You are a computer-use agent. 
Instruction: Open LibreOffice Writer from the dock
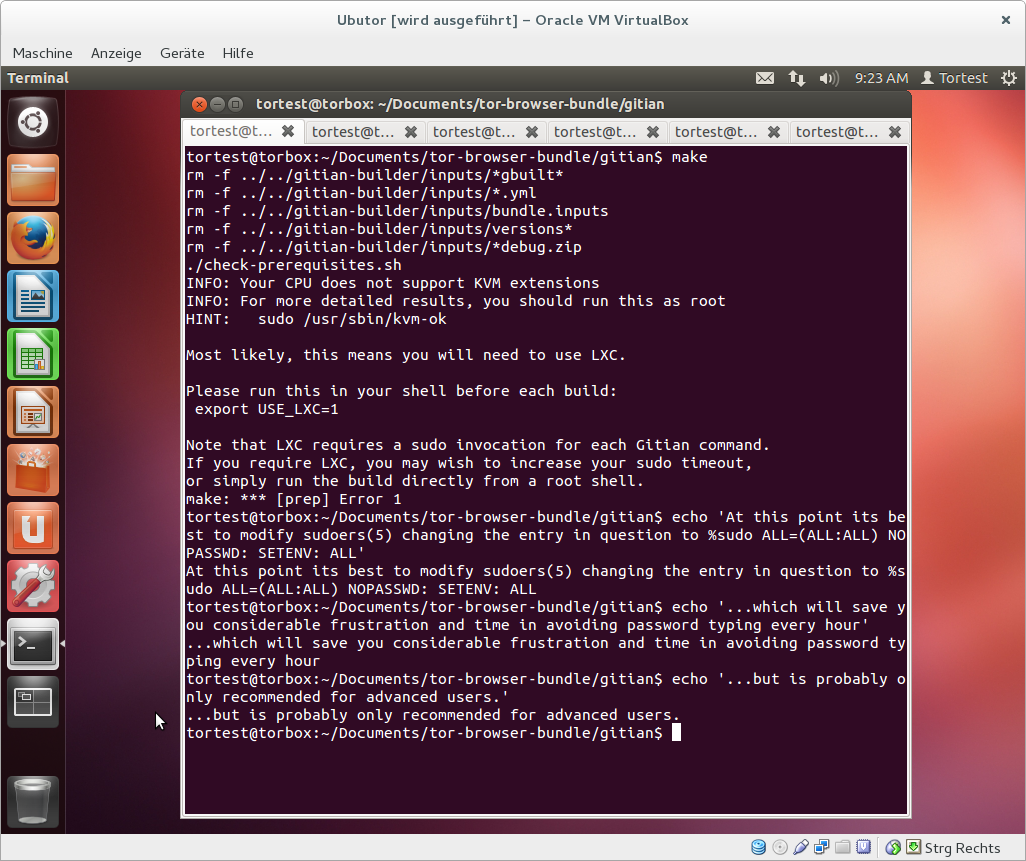coord(33,296)
